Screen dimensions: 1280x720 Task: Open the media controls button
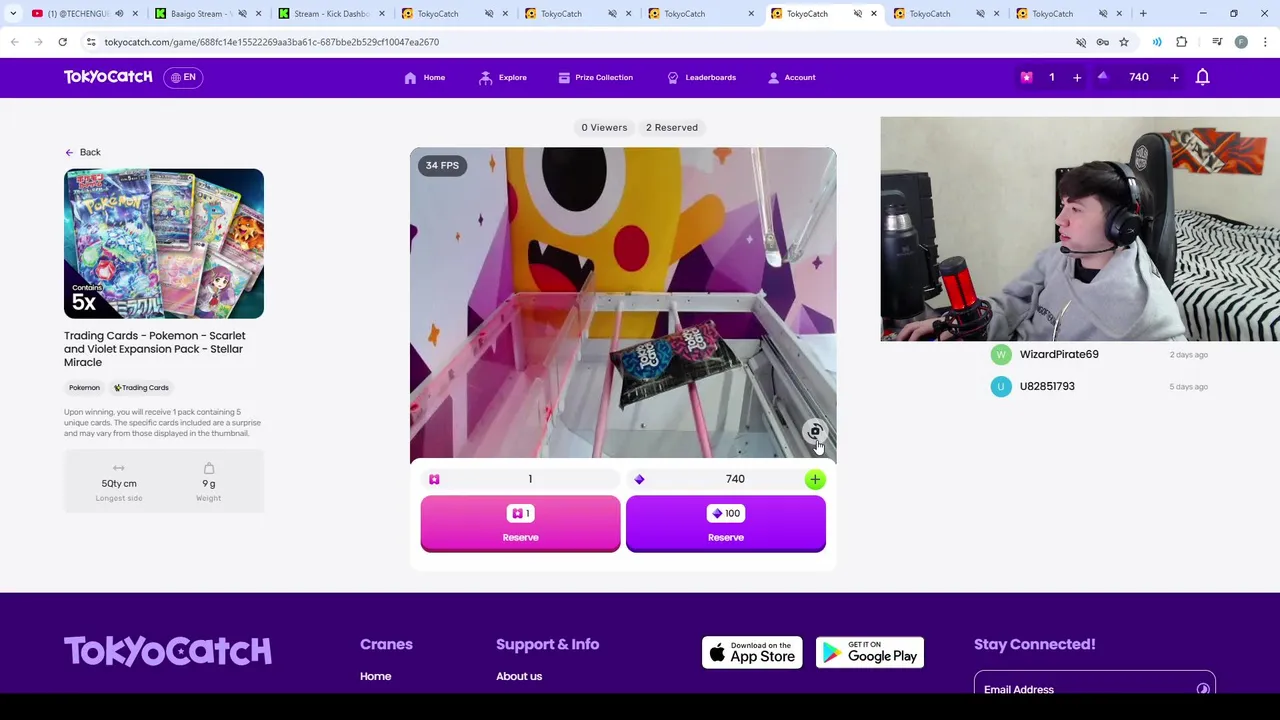(1217, 42)
